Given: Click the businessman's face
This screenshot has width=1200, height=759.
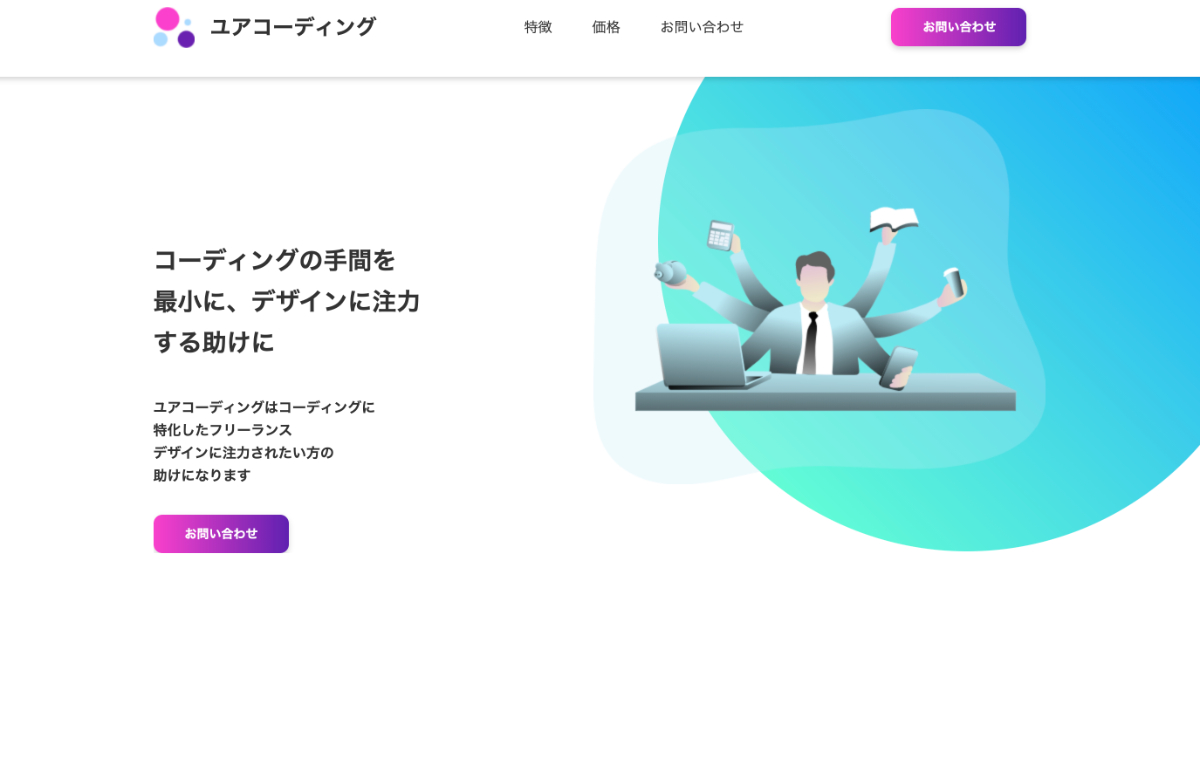Looking at the screenshot, I should 814,282.
